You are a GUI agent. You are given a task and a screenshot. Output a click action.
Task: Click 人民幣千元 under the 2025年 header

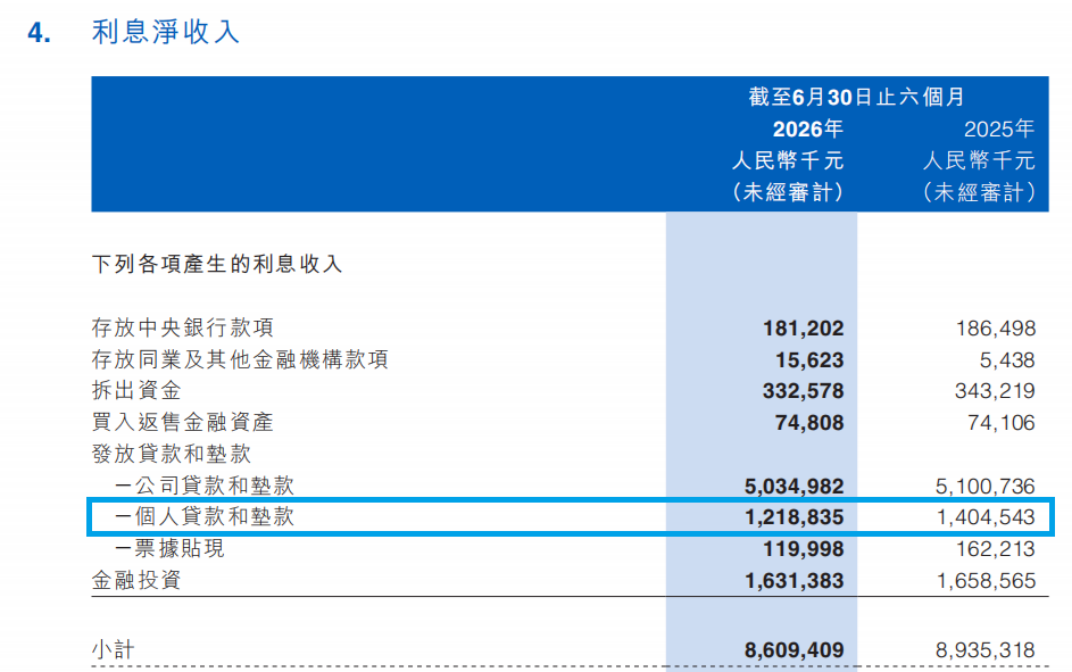coord(979,161)
